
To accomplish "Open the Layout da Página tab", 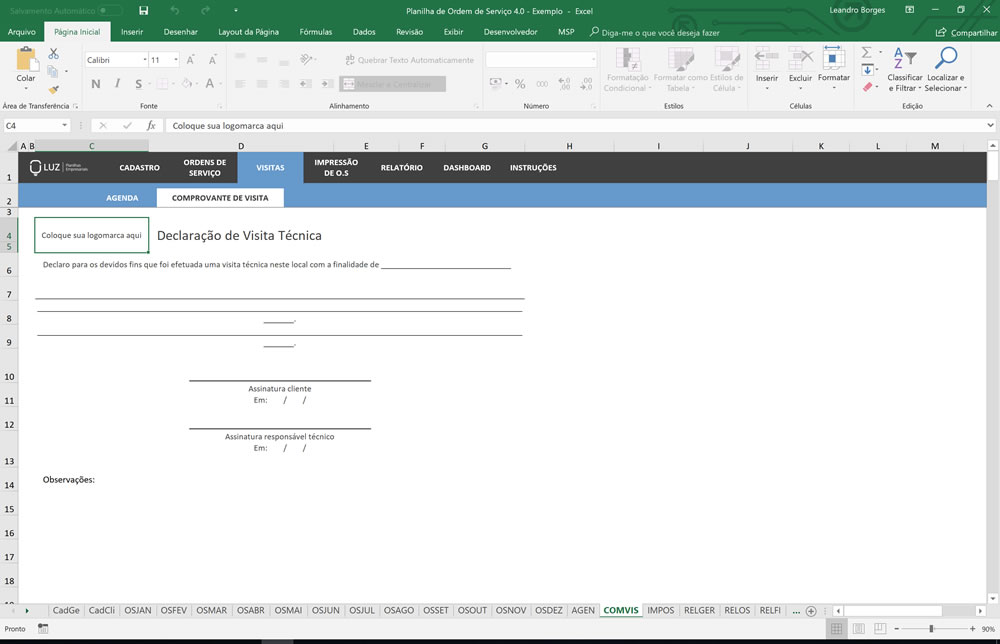I will click(248, 32).
